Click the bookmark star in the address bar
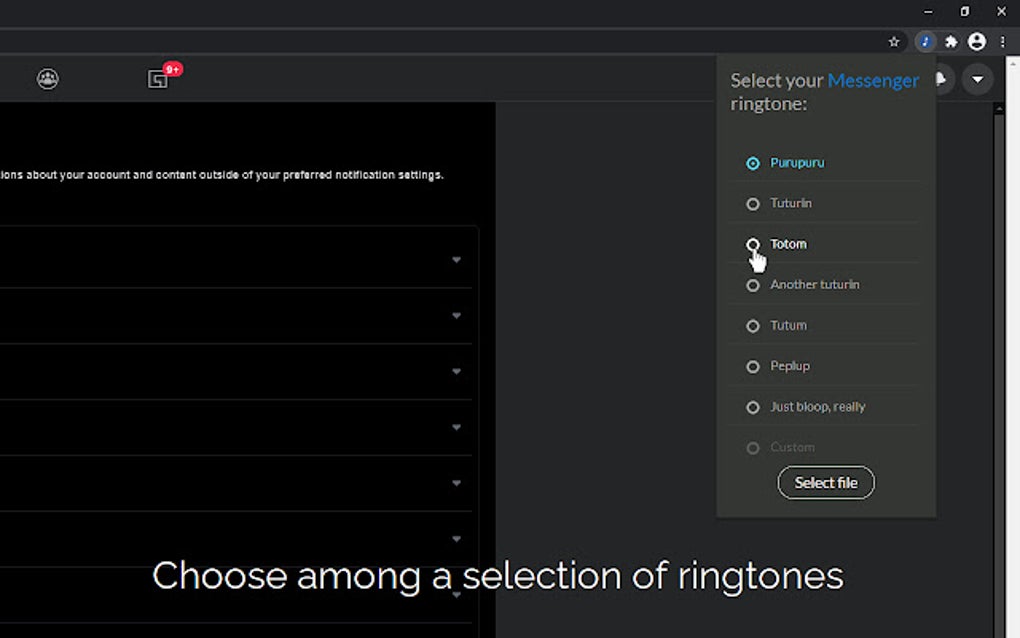The width and height of the screenshot is (1020, 638). (x=895, y=41)
